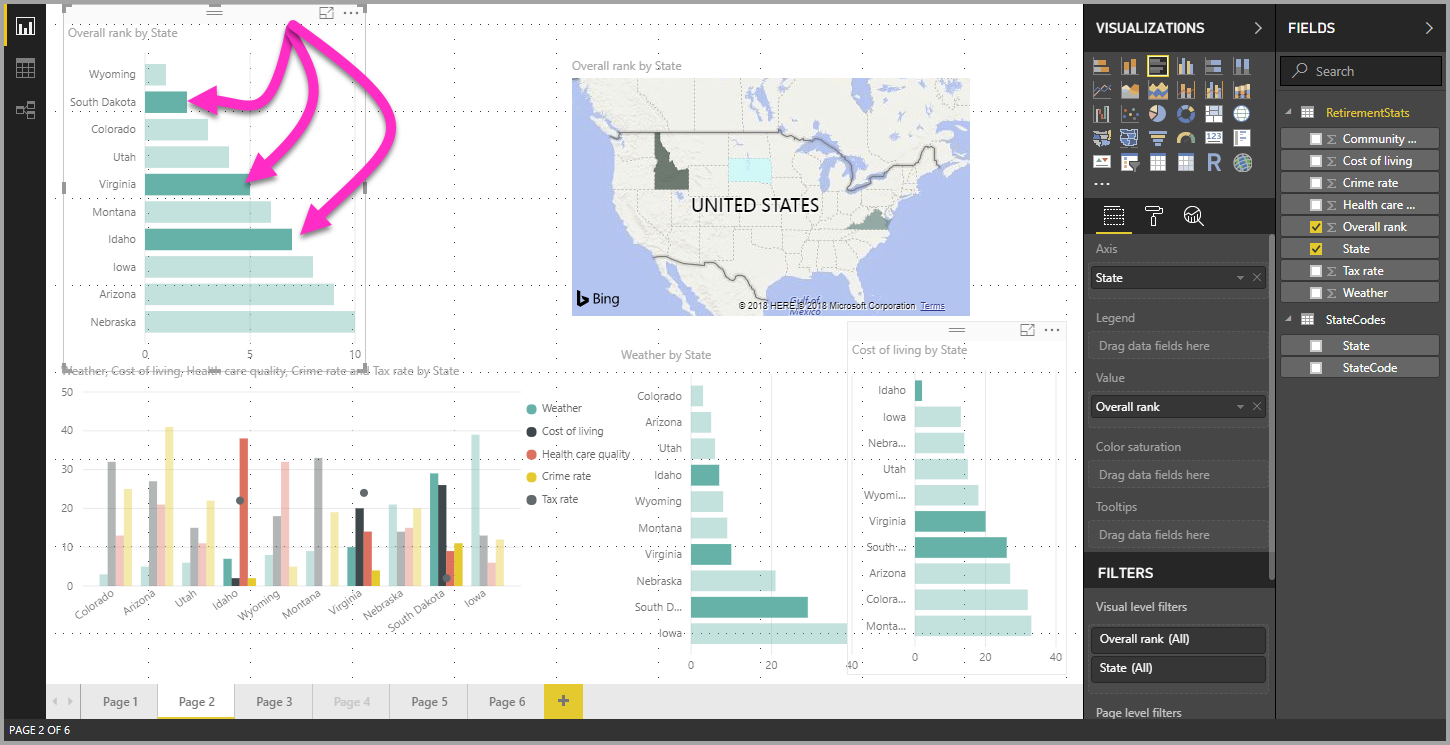Select the card visual with 123

(1214, 137)
